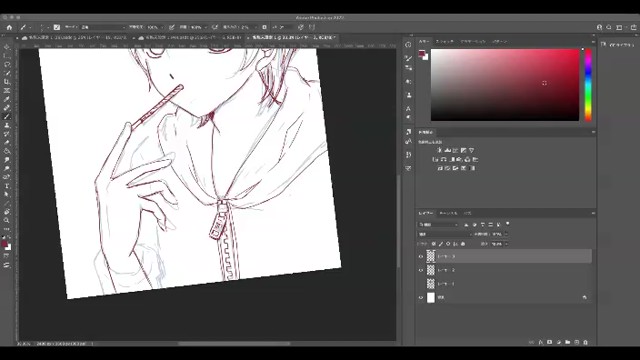
Task: Switch to the スウォッチ tab
Action: pyautogui.click(x=444, y=41)
